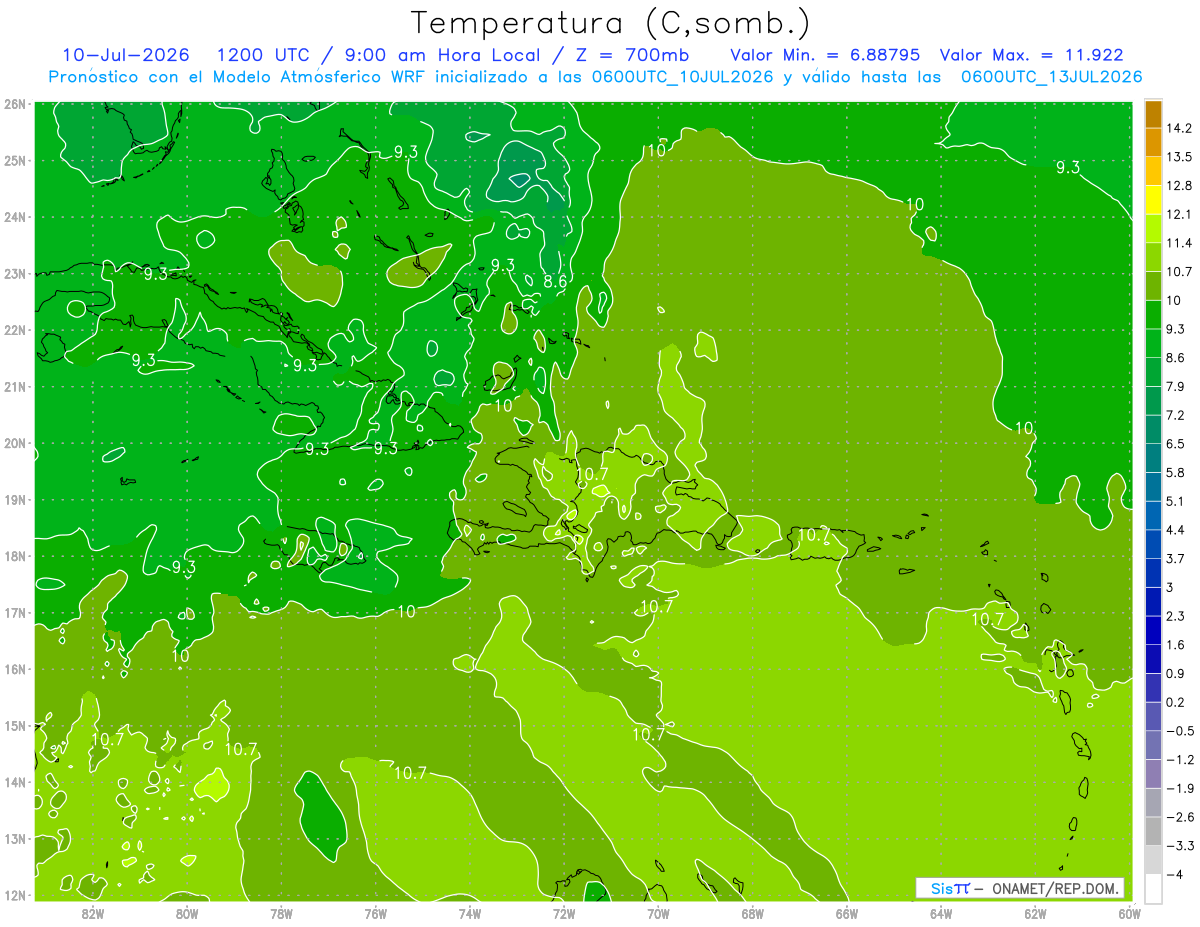Click the '78W' longitude axis label
The height and width of the screenshot is (927, 1200).
coord(281,913)
